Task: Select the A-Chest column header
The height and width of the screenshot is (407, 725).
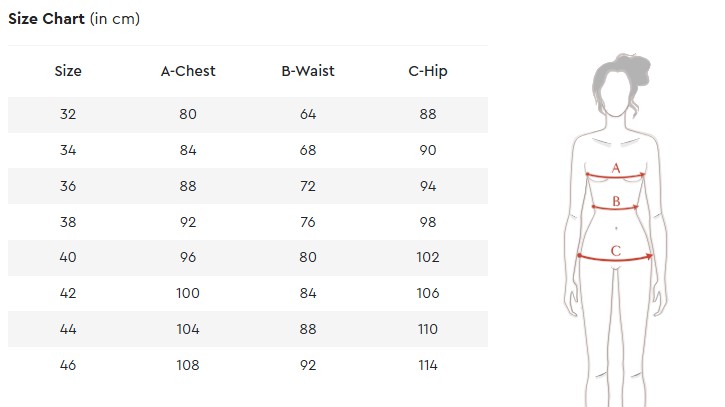Action: (x=188, y=71)
